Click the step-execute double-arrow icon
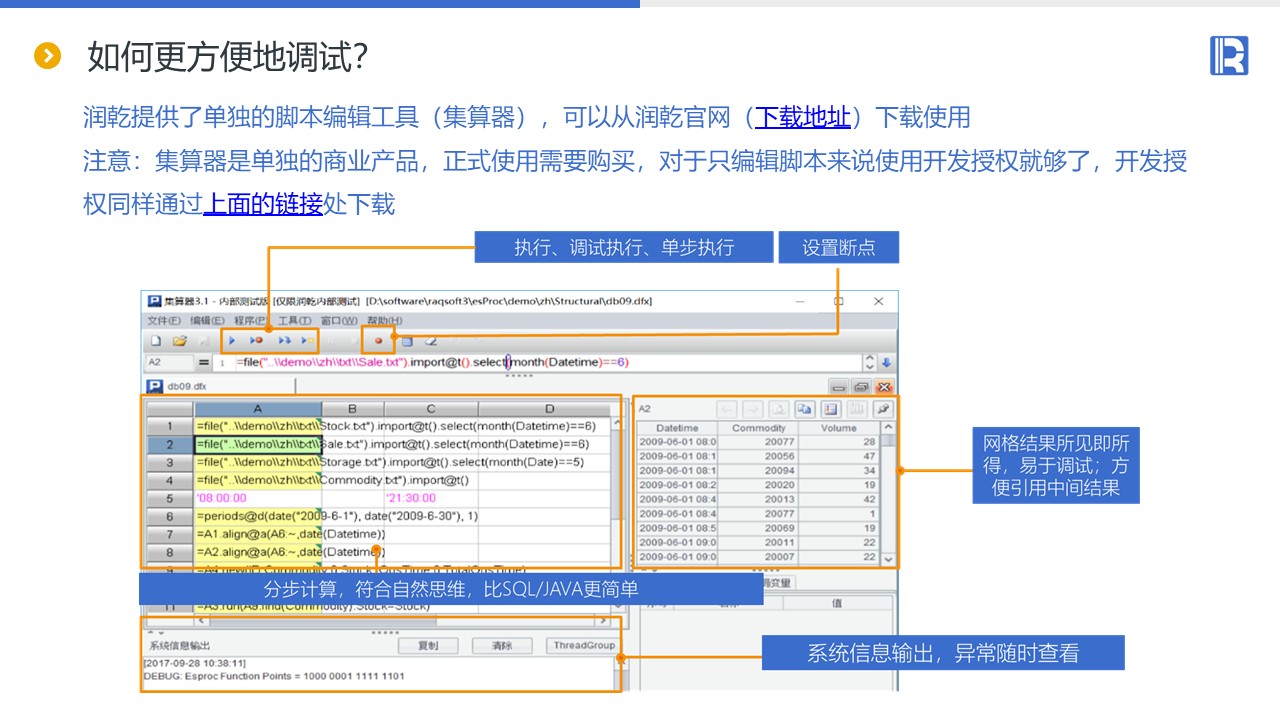Screen dimensions: 1280x720 click(x=284, y=341)
